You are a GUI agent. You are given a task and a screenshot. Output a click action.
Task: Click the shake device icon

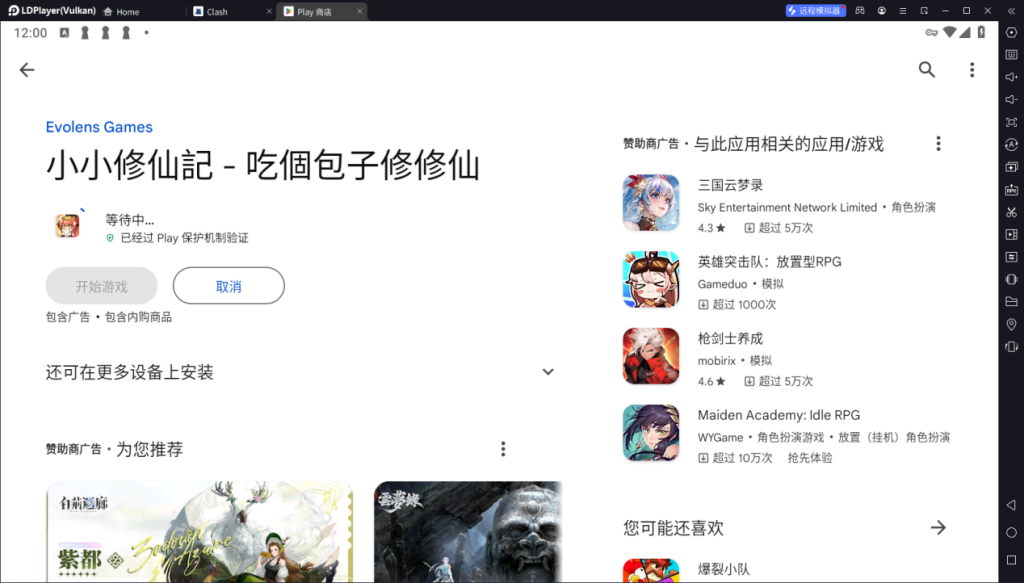coord(1012,279)
